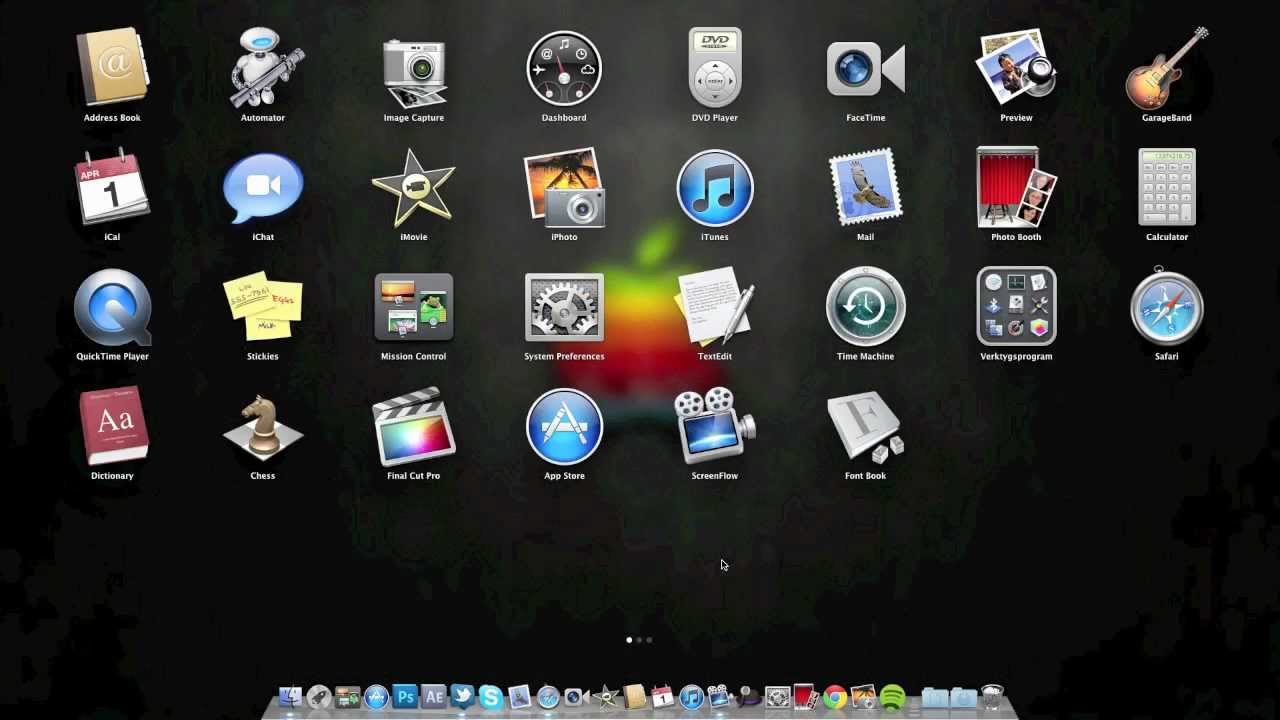Viewport: 1280px width, 720px height.
Task: Open System Preferences from the Launchpad grid
Action: tap(564, 307)
